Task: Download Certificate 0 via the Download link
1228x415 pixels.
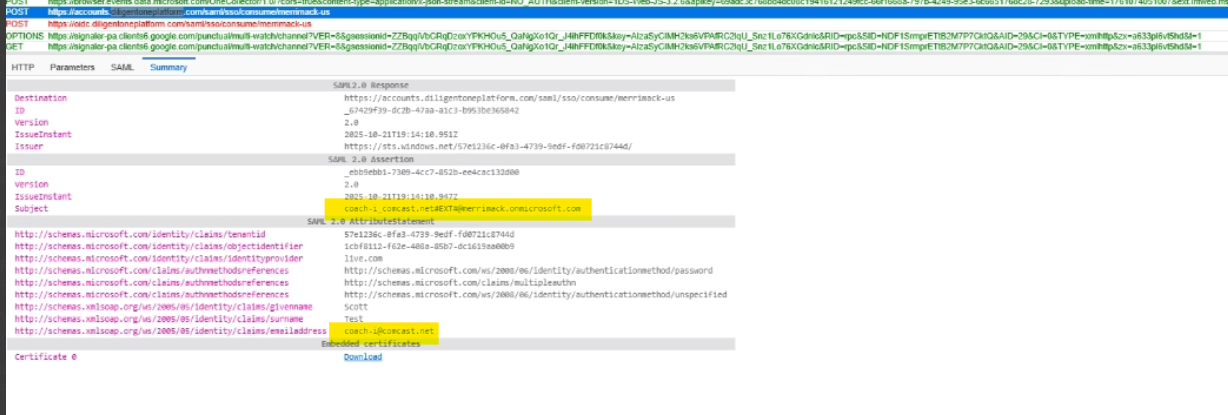Action: [x=362, y=356]
